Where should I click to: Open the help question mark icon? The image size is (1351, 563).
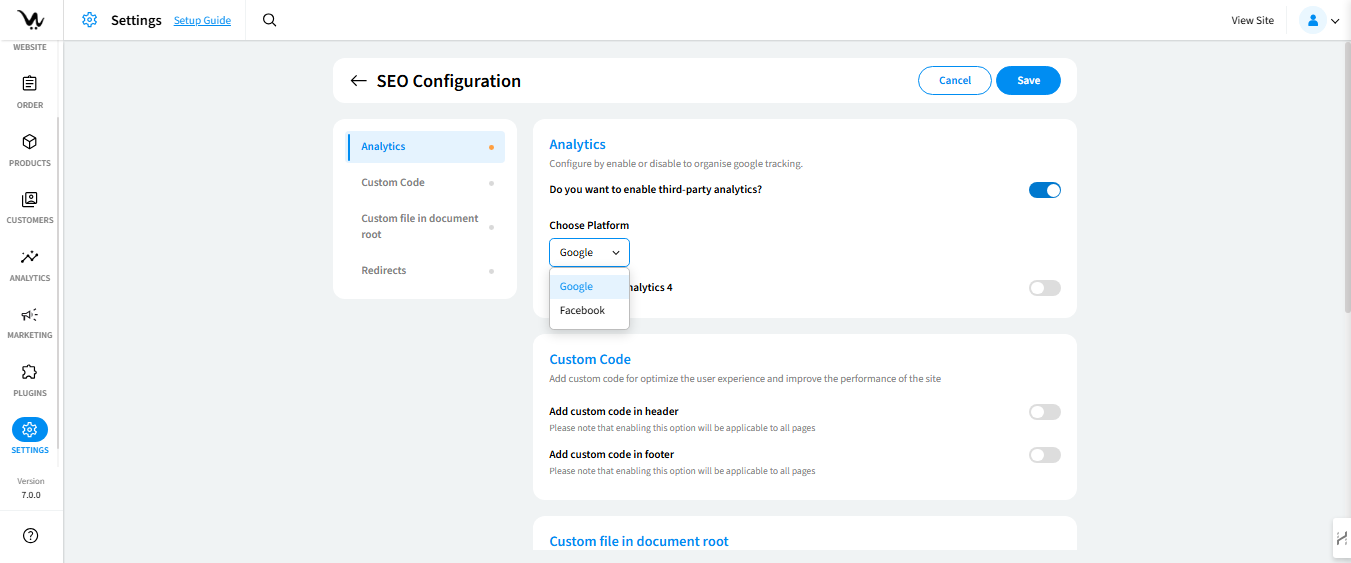pyautogui.click(x=30, y=536)
